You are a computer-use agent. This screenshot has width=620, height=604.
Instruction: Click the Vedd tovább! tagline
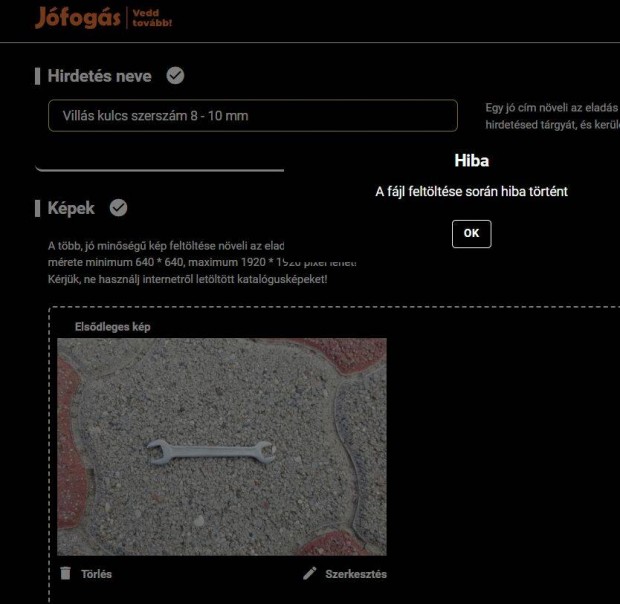[152, 18]
